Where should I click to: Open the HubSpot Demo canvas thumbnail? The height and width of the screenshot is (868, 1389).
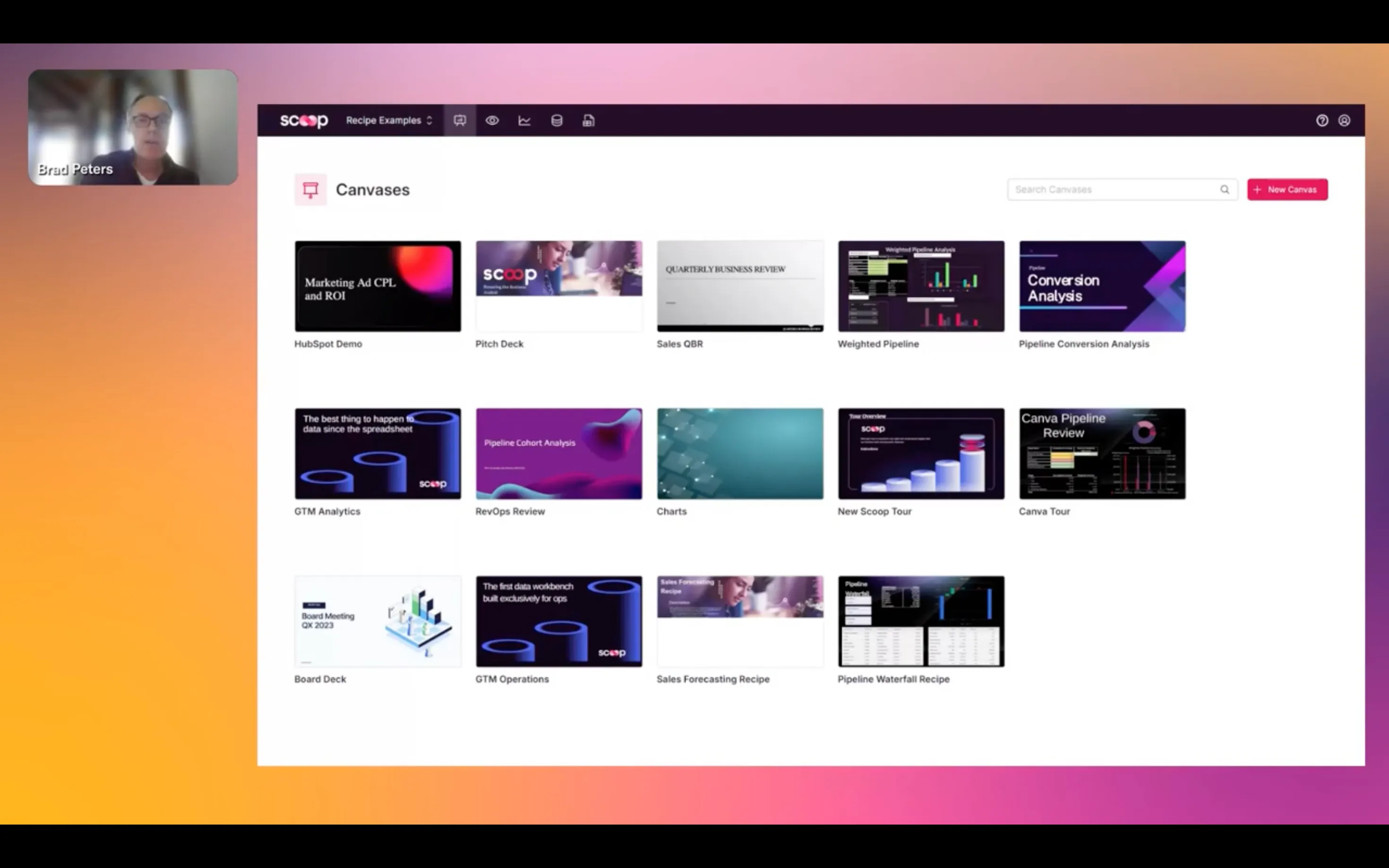click(x=378, y=286)
